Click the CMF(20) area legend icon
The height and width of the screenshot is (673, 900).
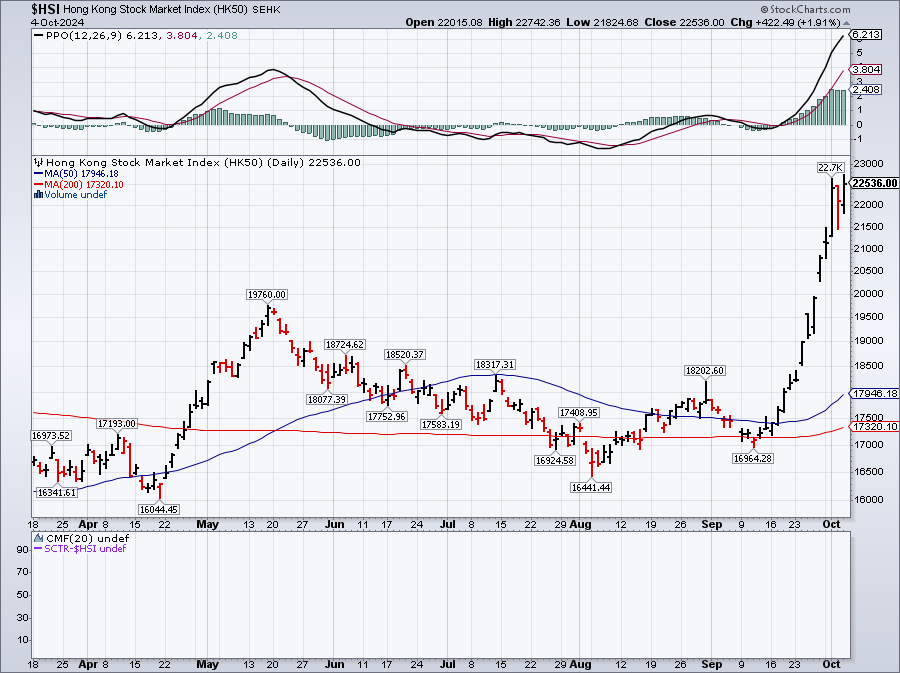pyautogui.click(x=38, y=538)
